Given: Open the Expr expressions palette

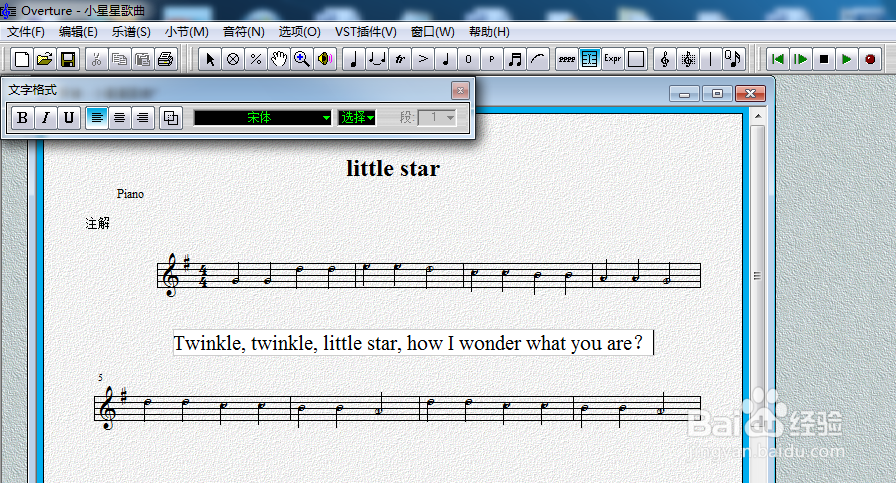Looking at the screenshot, I should click(613, 59).
